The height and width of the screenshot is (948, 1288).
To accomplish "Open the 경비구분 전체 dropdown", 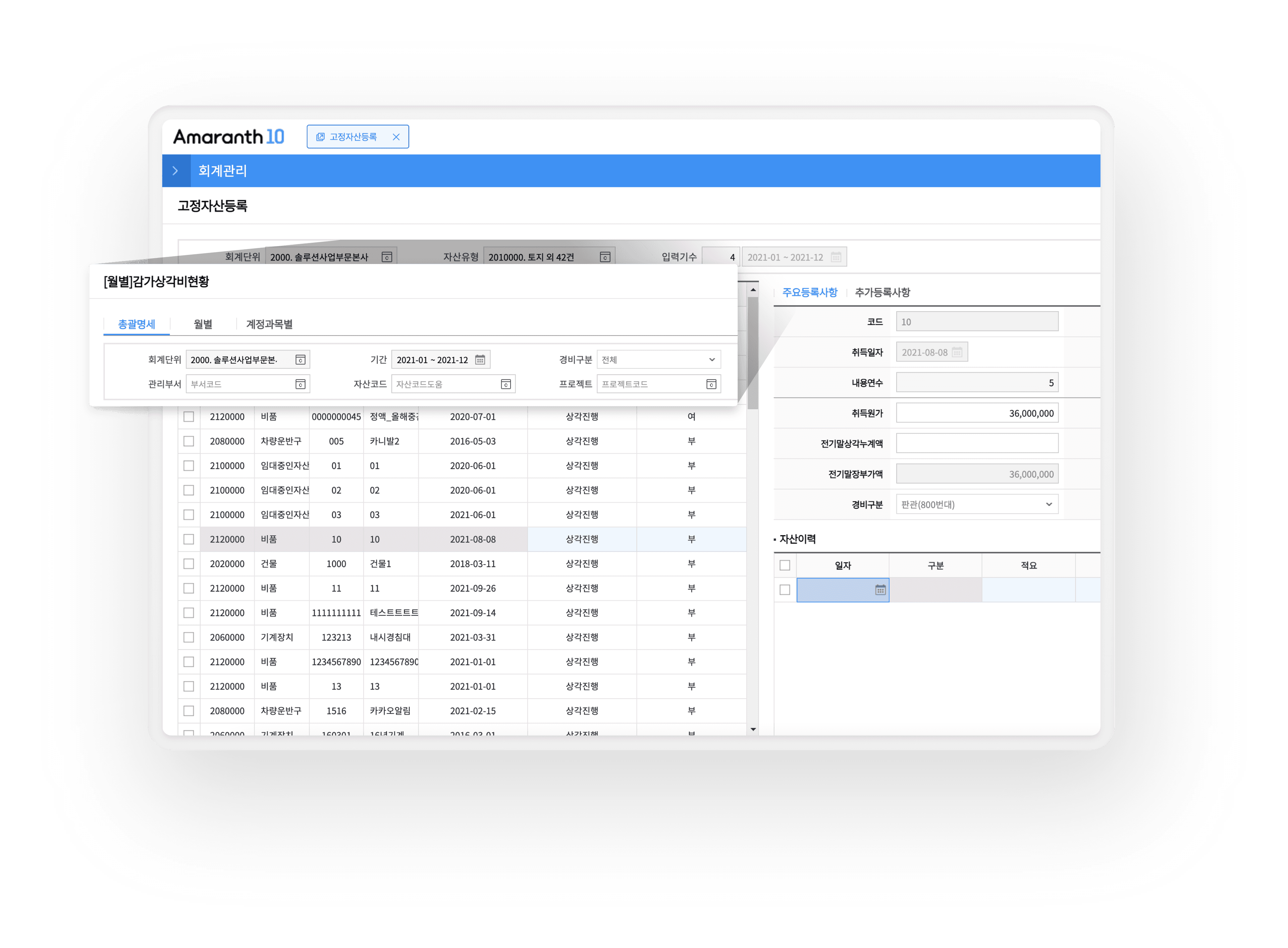I will point(658,360).
